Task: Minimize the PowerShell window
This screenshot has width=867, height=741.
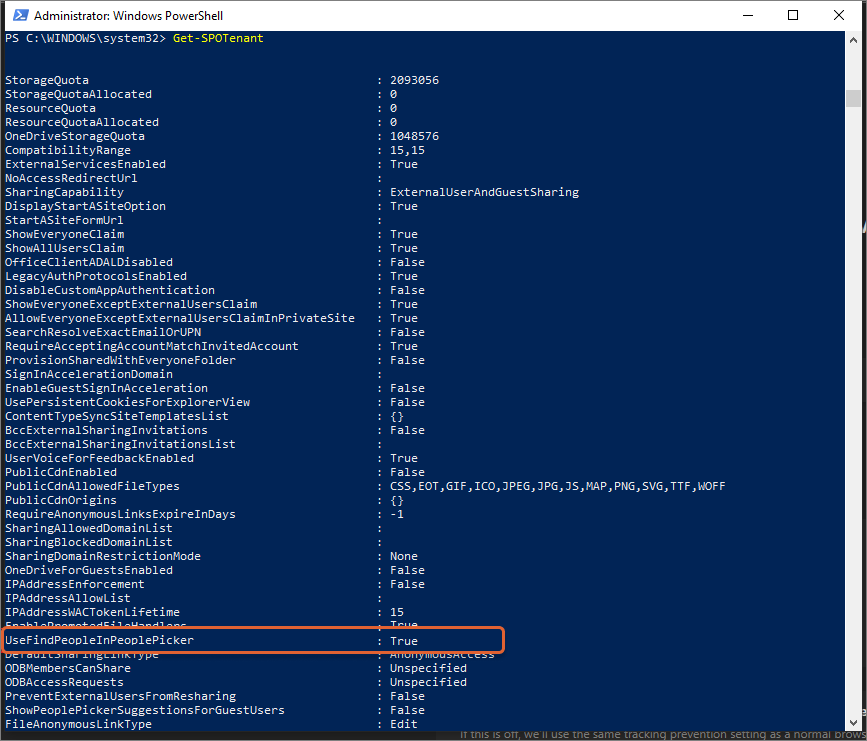Action: [748, 15]
